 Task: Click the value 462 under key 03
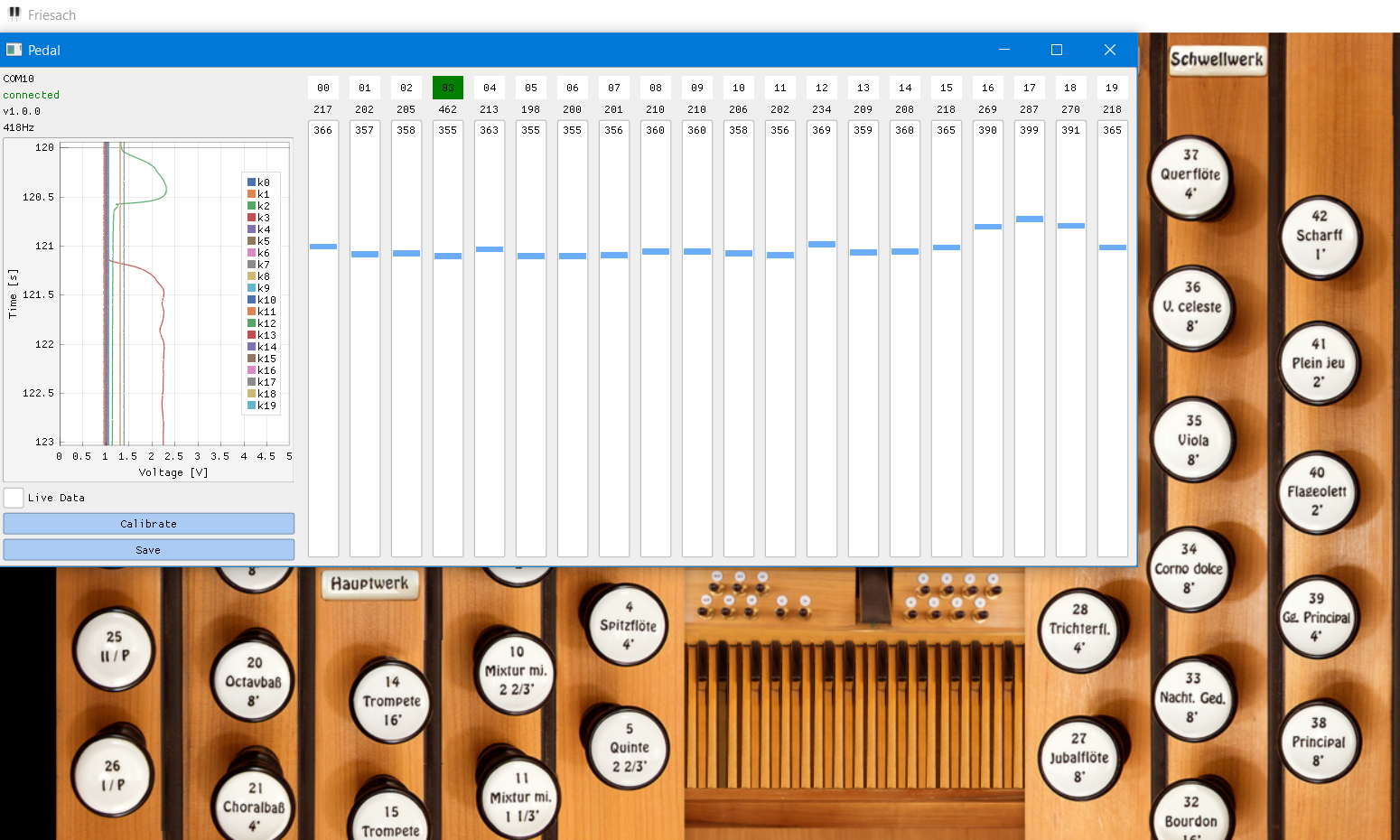[448, 109]
